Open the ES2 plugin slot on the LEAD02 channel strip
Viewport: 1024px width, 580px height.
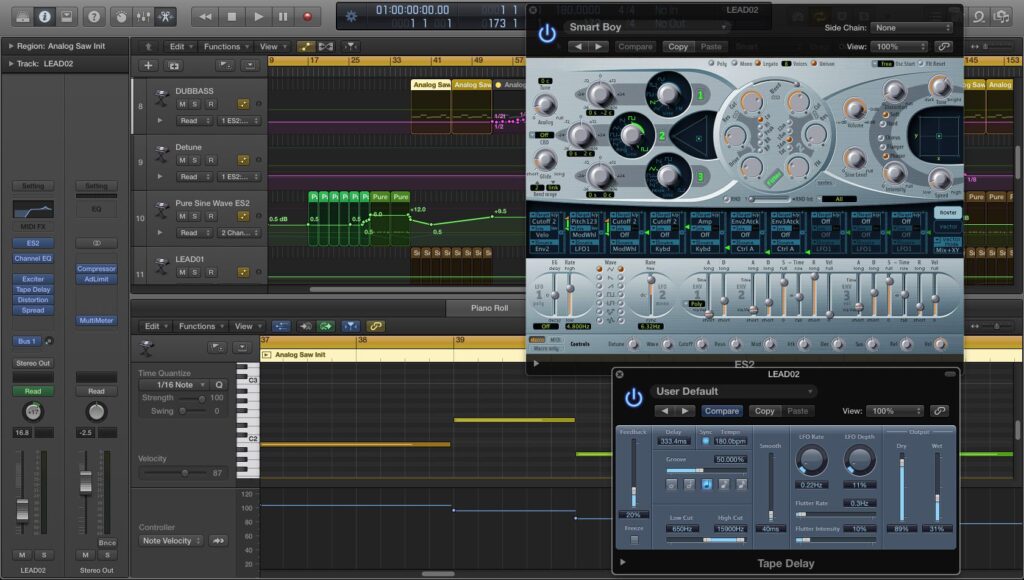[32, 242]
